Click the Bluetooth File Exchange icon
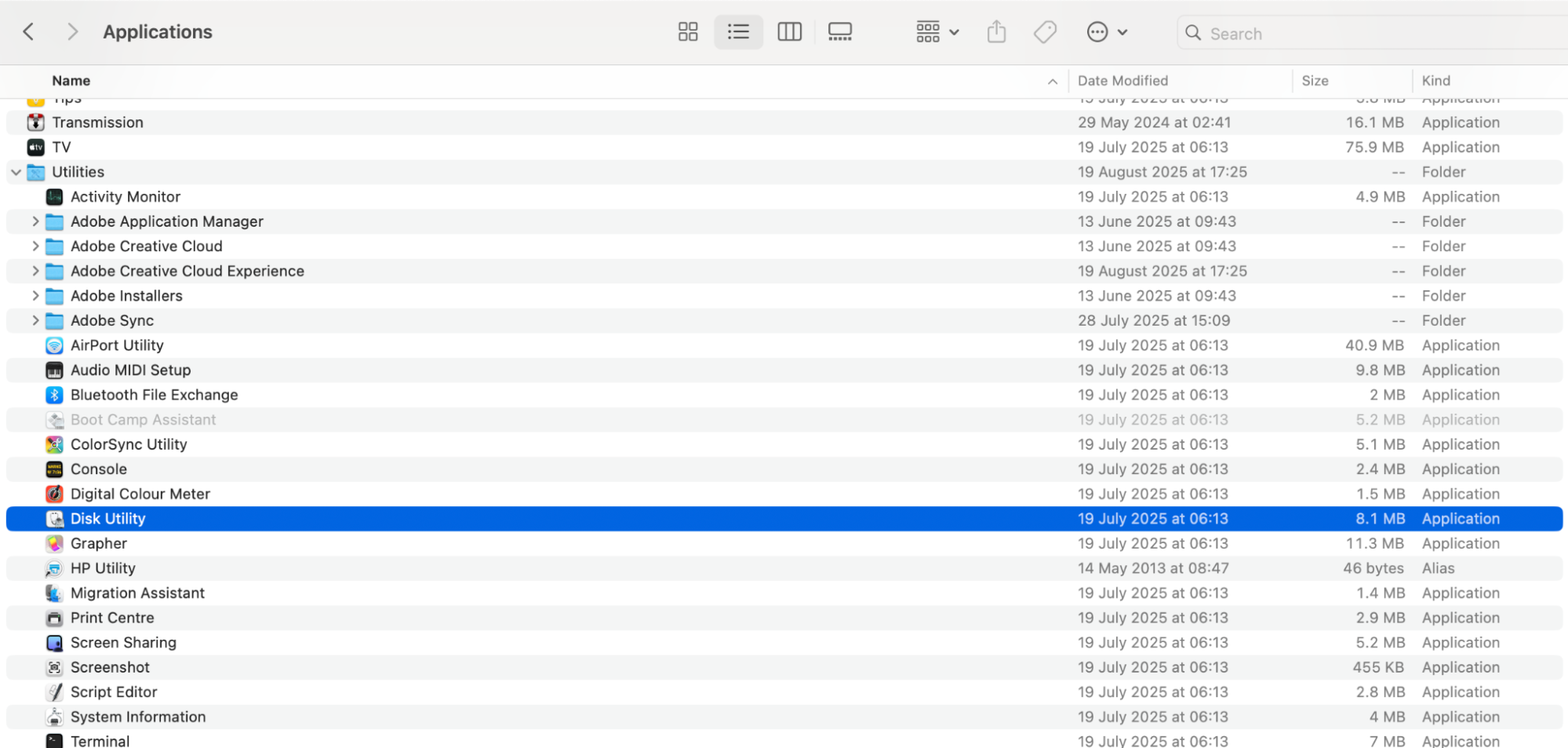This screenshot has height=748, width=1568. pos(54,395)
